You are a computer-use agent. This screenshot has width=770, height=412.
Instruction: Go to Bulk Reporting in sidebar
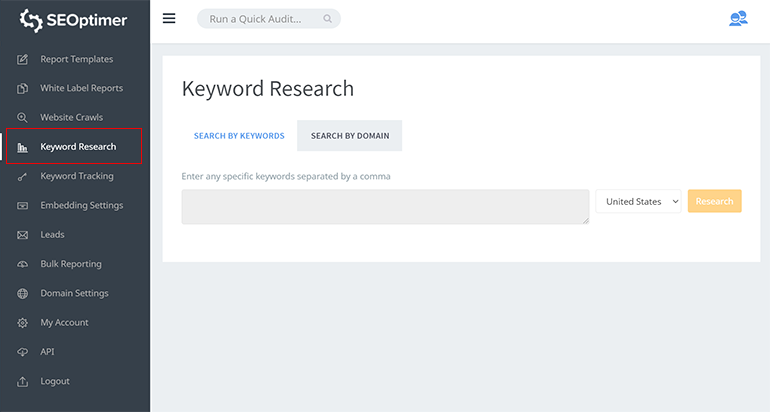click(x=70, y=264)
